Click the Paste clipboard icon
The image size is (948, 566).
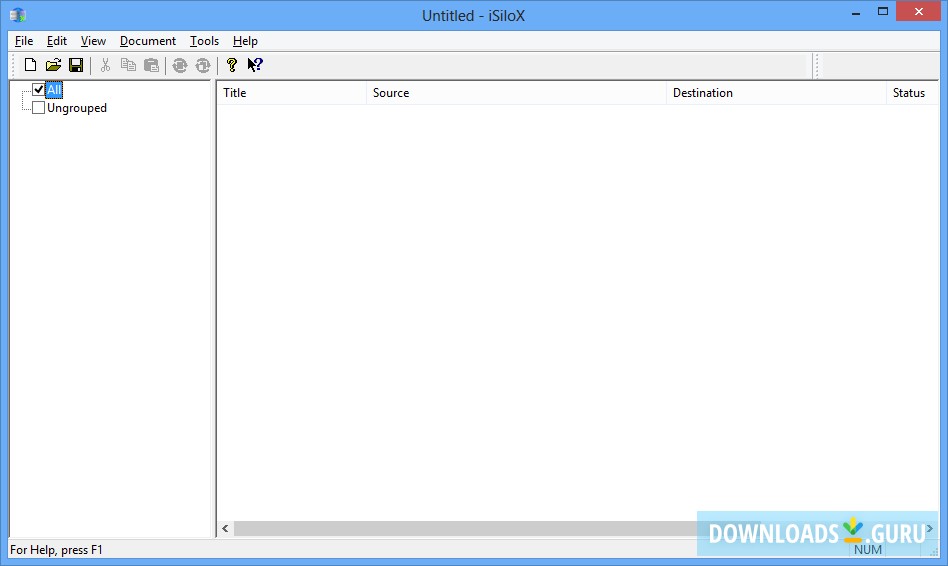click(x=151, y=65)
